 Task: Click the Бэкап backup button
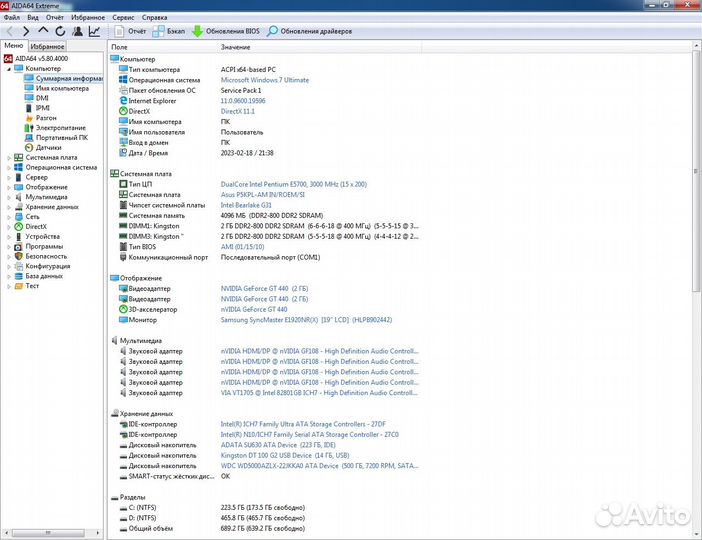(x=168, y=31)
